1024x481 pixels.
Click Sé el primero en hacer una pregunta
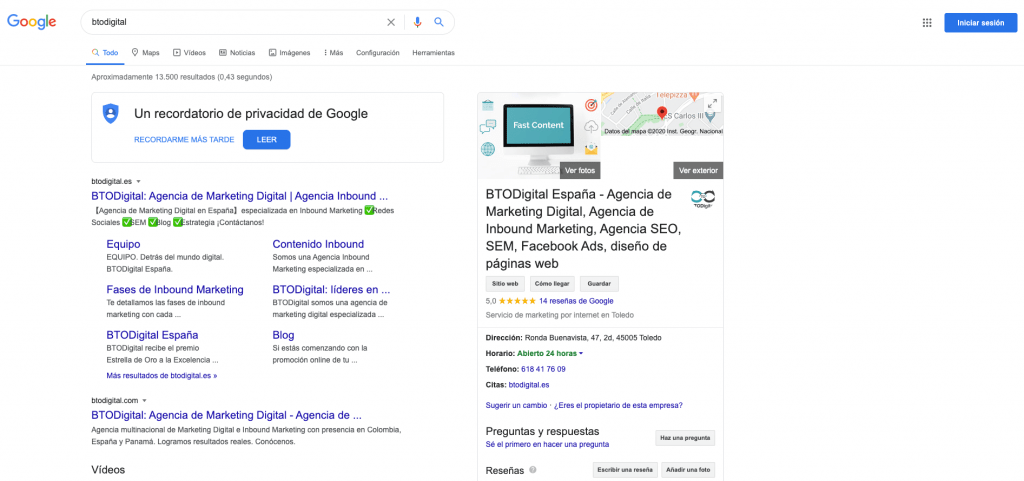[x=547, y=444]
